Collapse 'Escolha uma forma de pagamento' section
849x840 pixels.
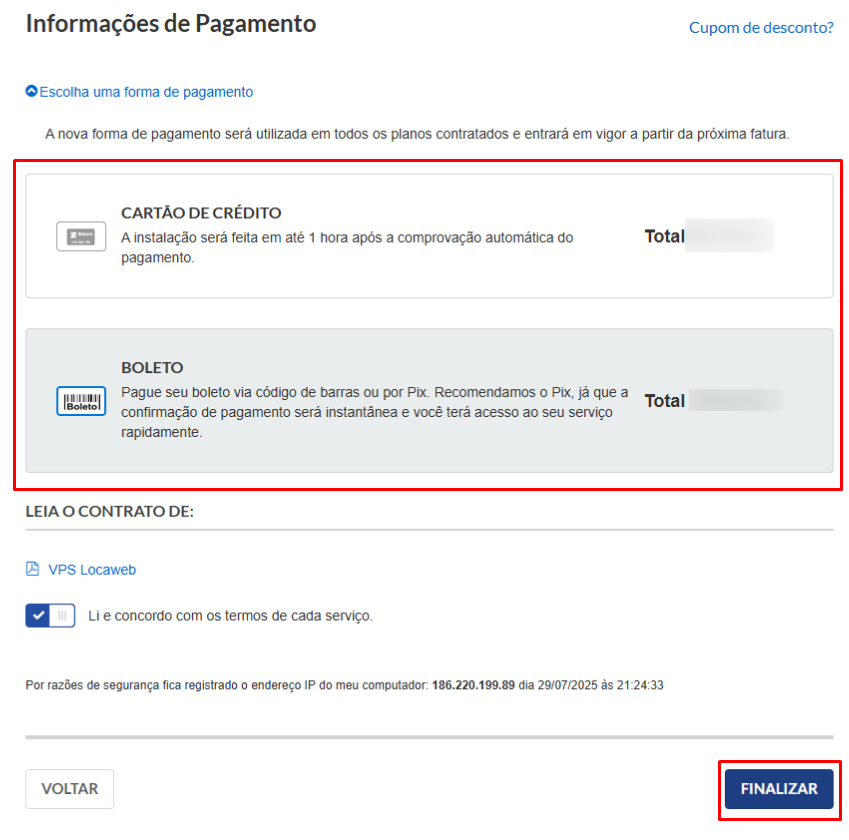(140, 92)
